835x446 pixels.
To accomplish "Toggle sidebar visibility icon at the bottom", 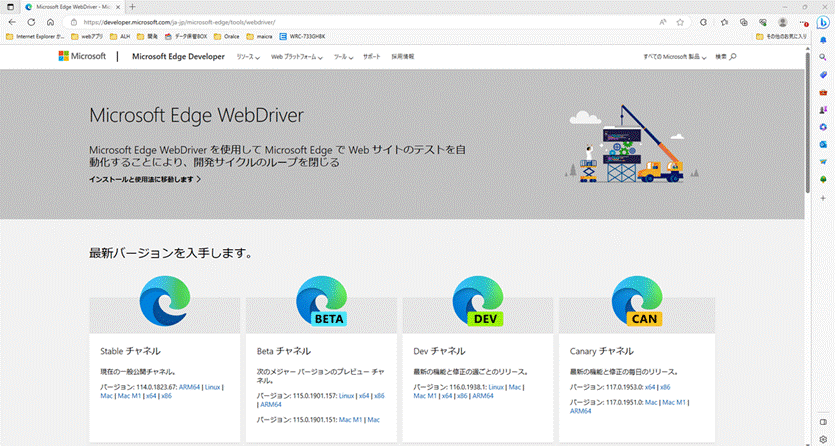I will (823, 422).
